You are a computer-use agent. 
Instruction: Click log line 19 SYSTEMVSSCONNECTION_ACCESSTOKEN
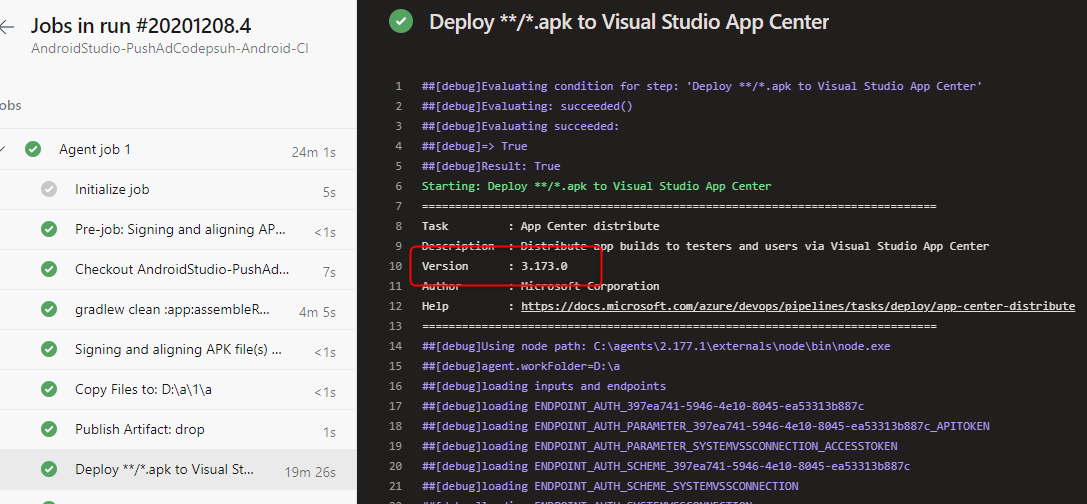(659, 446)
